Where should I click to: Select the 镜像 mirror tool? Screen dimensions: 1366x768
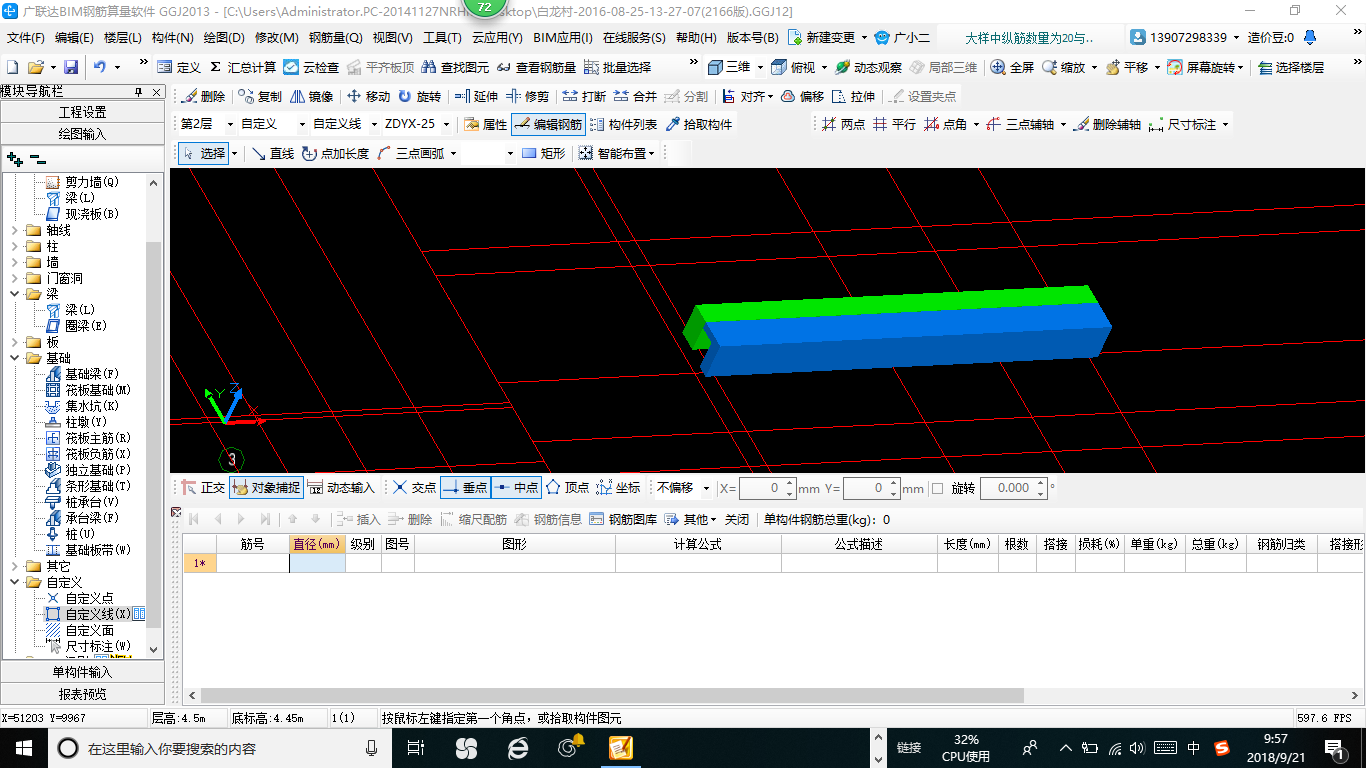coord(312,97)
